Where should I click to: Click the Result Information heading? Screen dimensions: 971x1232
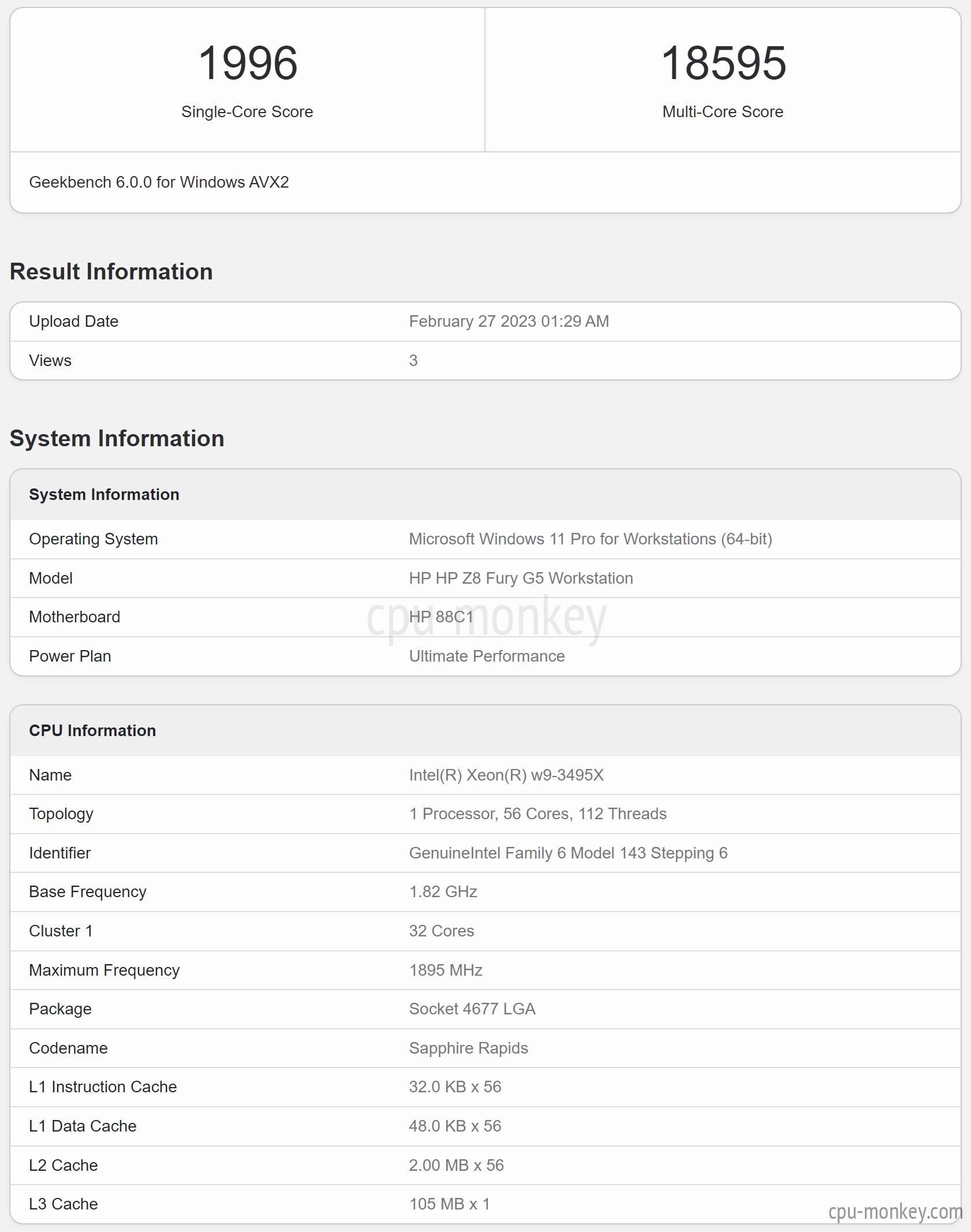(x=111, y=271)
